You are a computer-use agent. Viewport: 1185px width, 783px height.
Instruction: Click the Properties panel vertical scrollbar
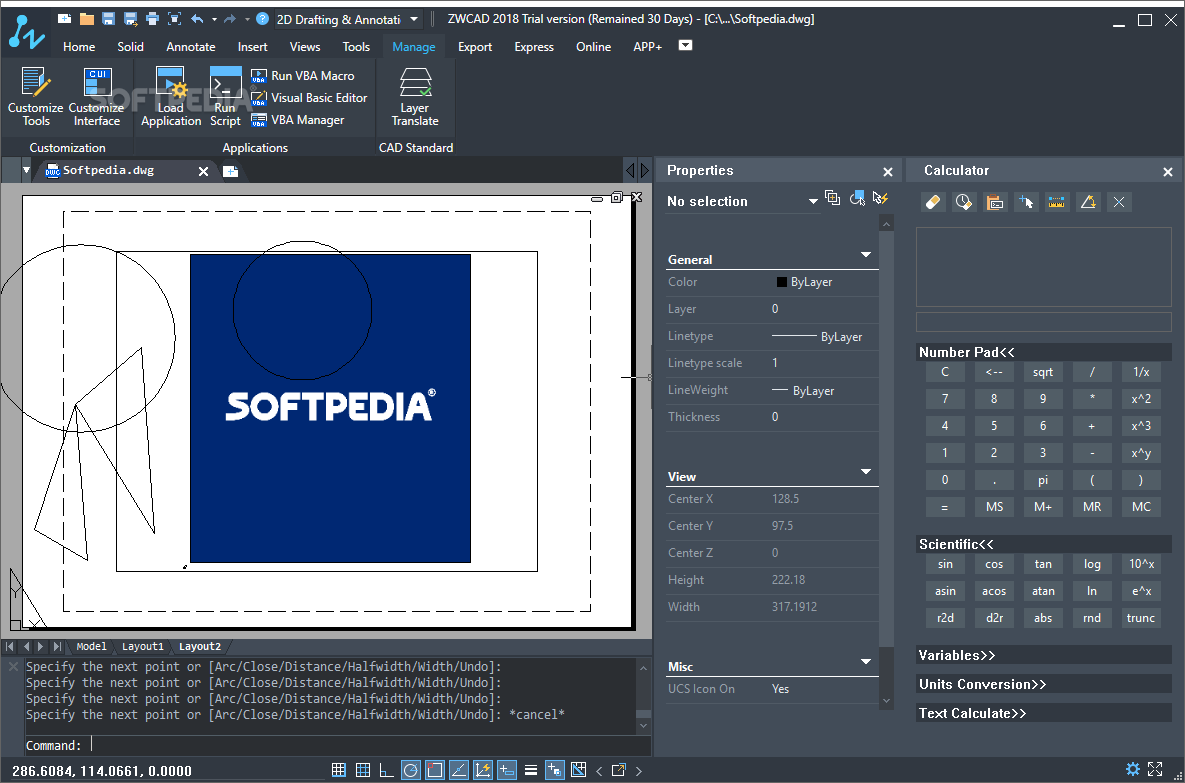click(887, 461)
